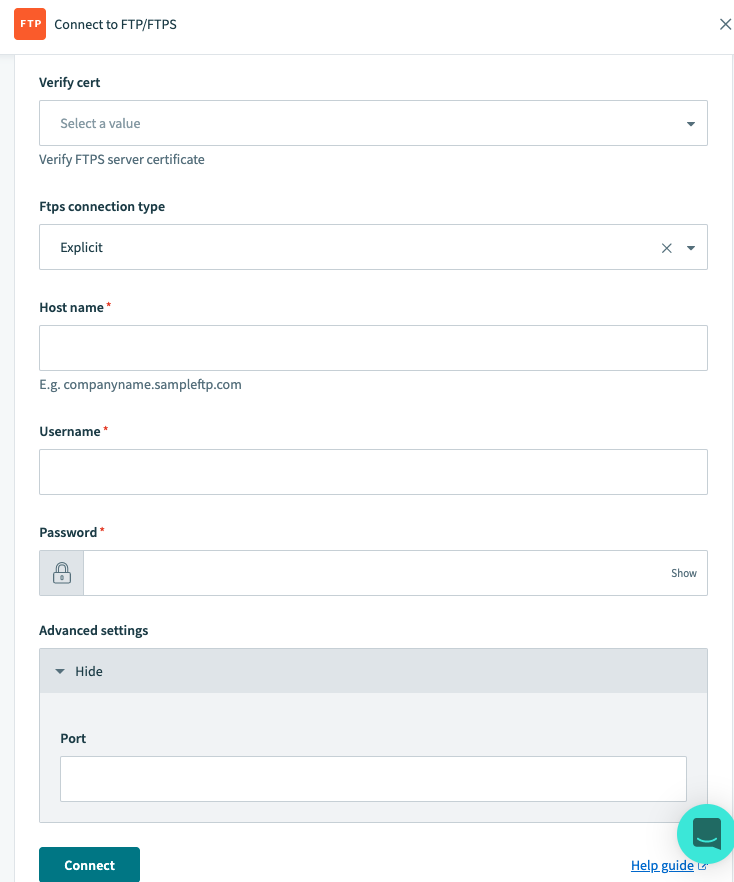
Task: Click the padlock icon beside Password
Action: pos(62,573)
